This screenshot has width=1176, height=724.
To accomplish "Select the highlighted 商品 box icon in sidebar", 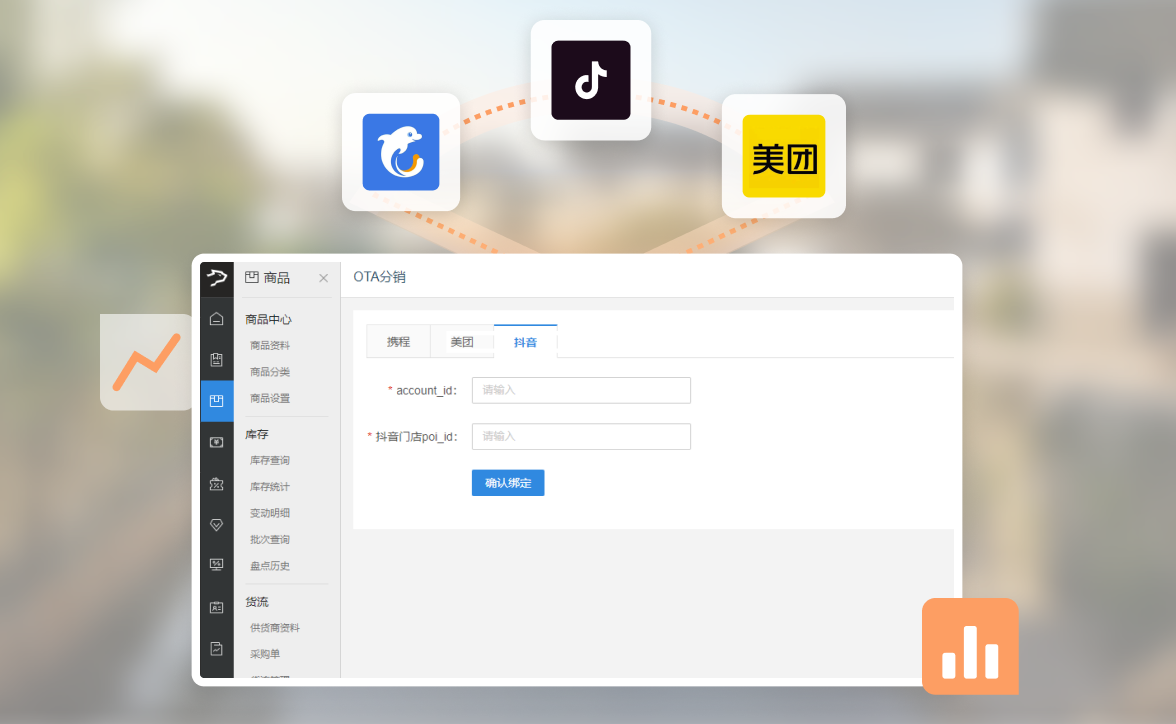I will pyautogui.click(x=216, y=401).
